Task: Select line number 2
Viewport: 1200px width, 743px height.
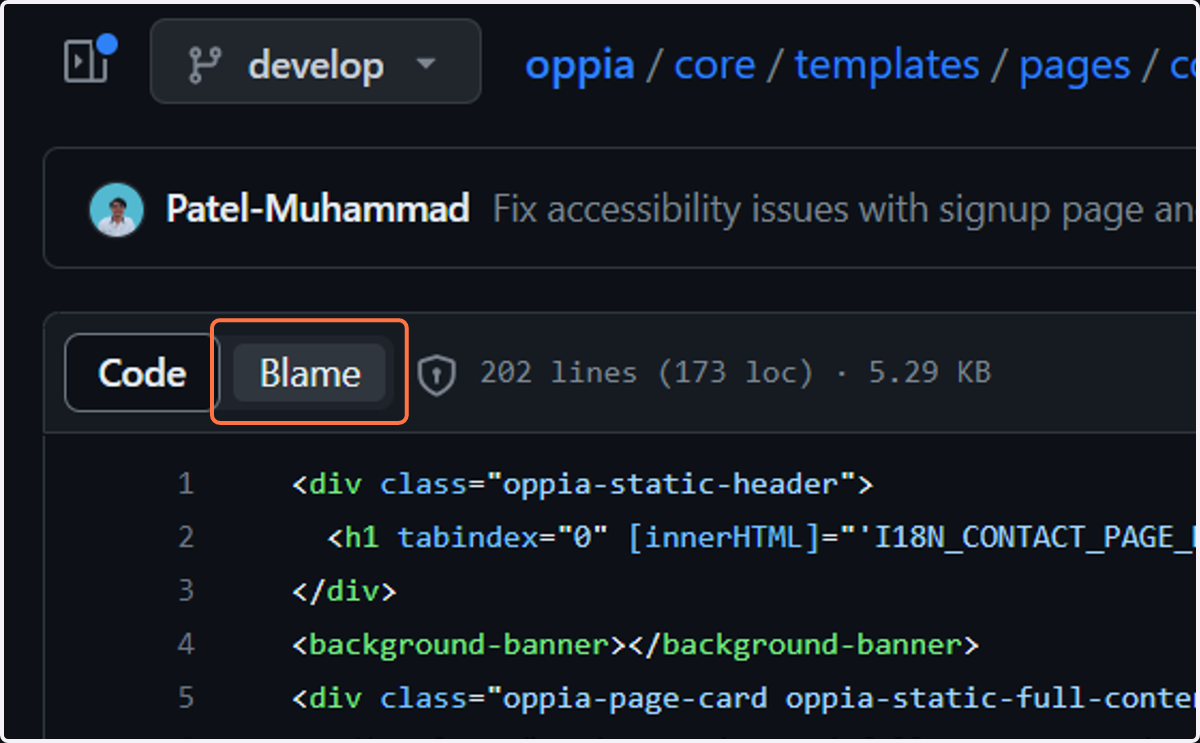Action: (x=185, y=538)
